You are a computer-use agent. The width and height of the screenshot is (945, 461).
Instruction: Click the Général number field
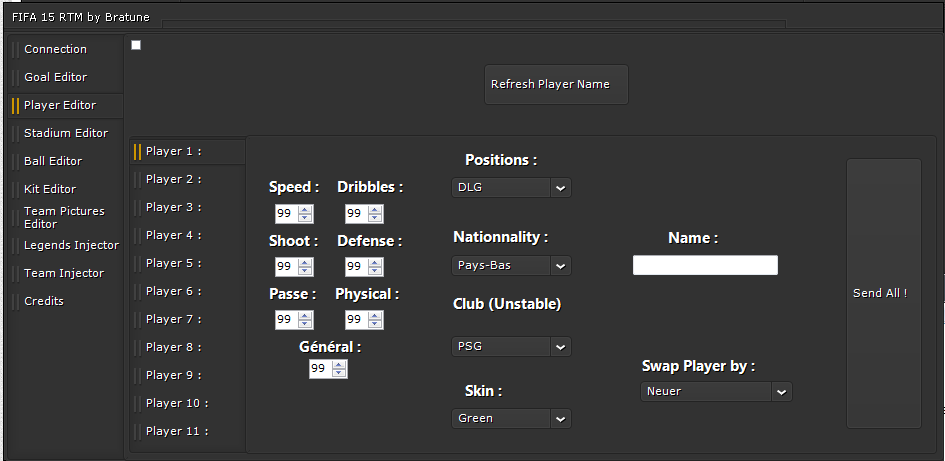[x=321, y=369]
